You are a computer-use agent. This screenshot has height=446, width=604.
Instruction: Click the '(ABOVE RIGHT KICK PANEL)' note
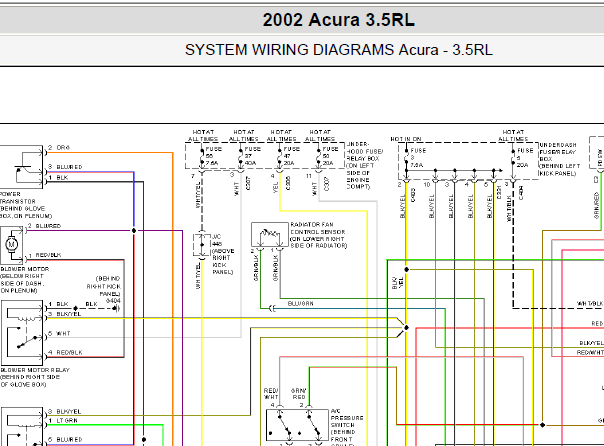point(223,262)
